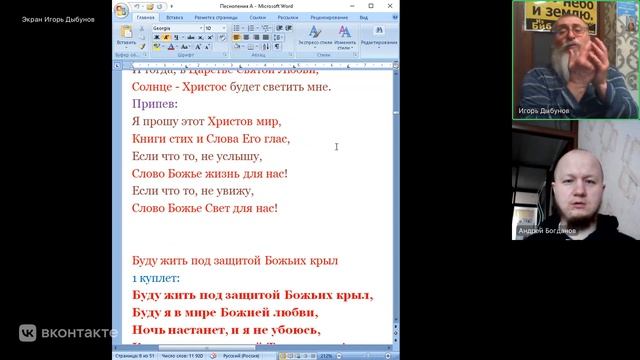640x360 pixels.
Task: Click the Sort A-Z icon
Action: pyautogui.click(x=266, y=47)
